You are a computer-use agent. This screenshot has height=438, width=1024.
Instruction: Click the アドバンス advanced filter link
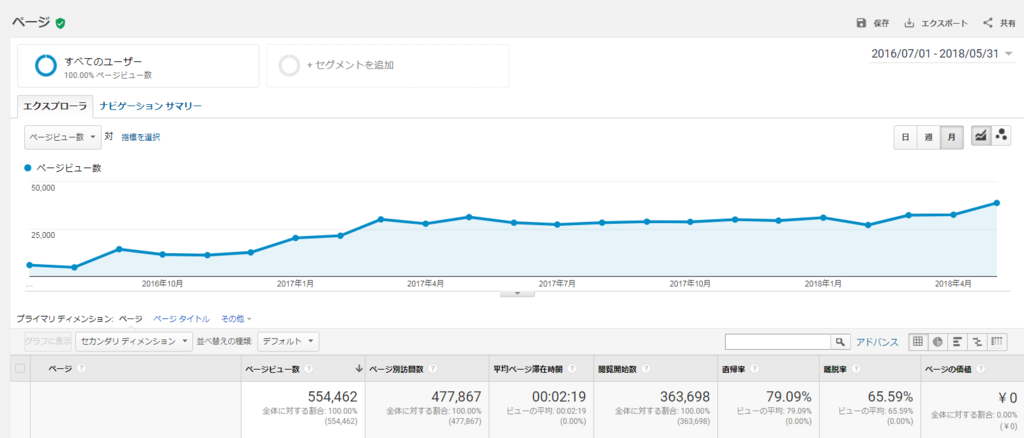pyautogui.click(x=877, y=341)
